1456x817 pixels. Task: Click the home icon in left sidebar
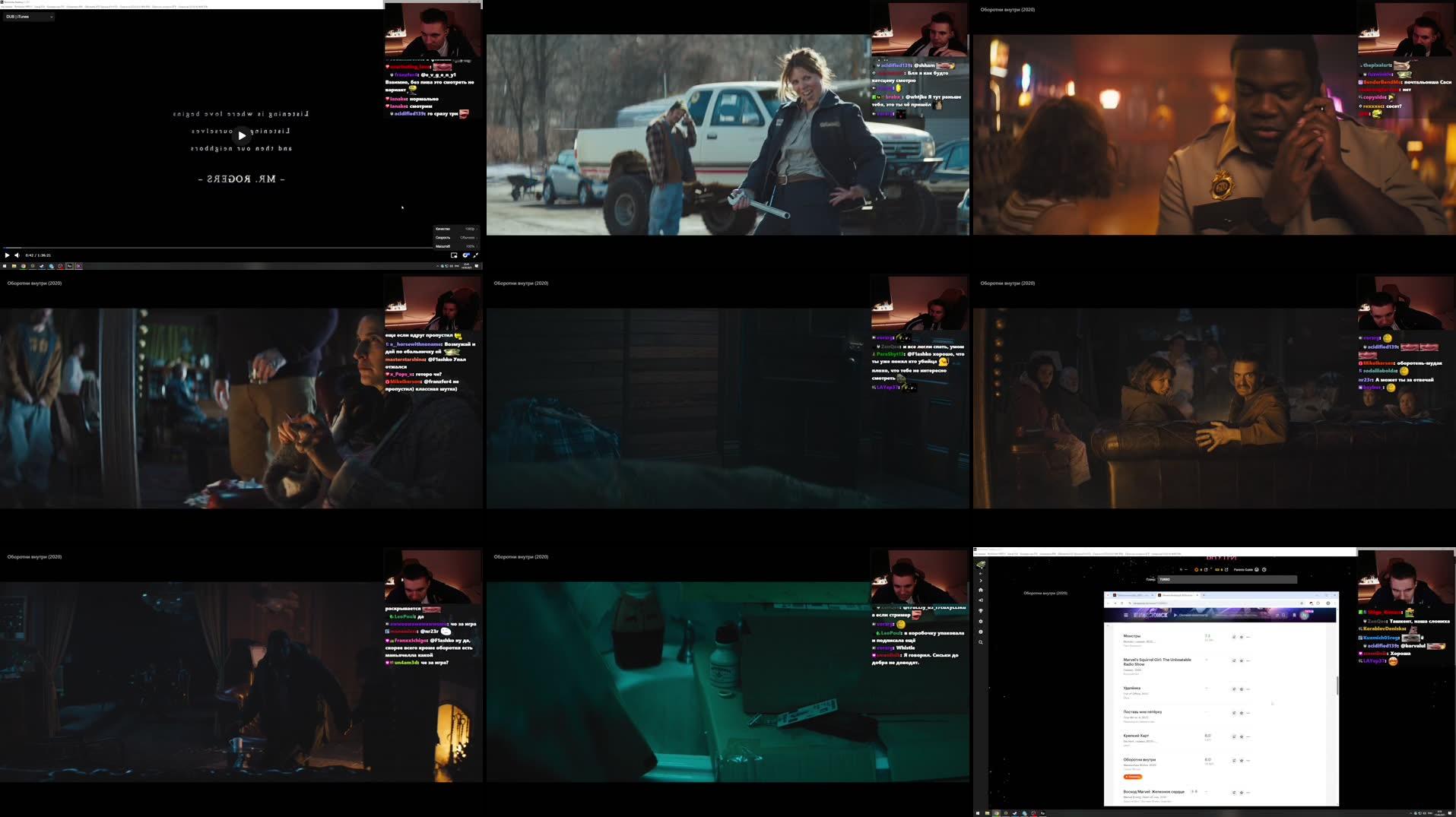tap(981, 590)
